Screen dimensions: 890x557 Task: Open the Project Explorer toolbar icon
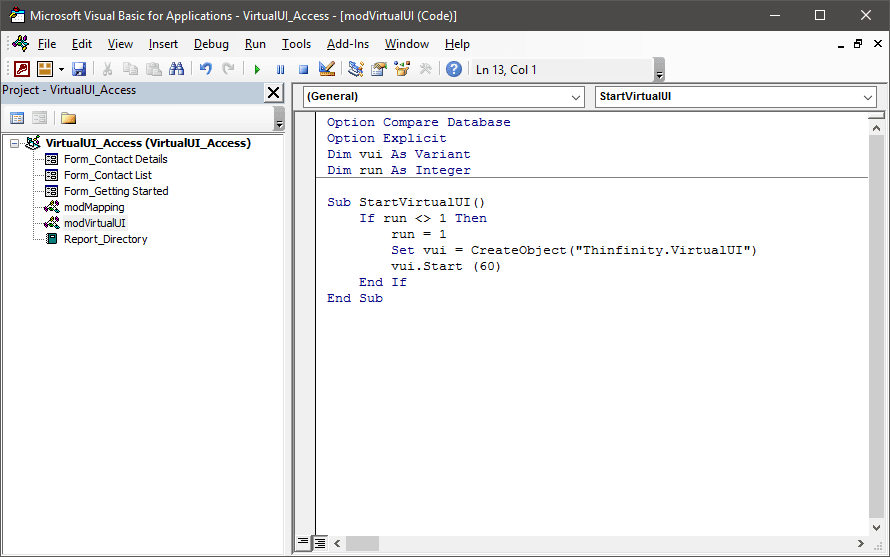click(356, 69)
